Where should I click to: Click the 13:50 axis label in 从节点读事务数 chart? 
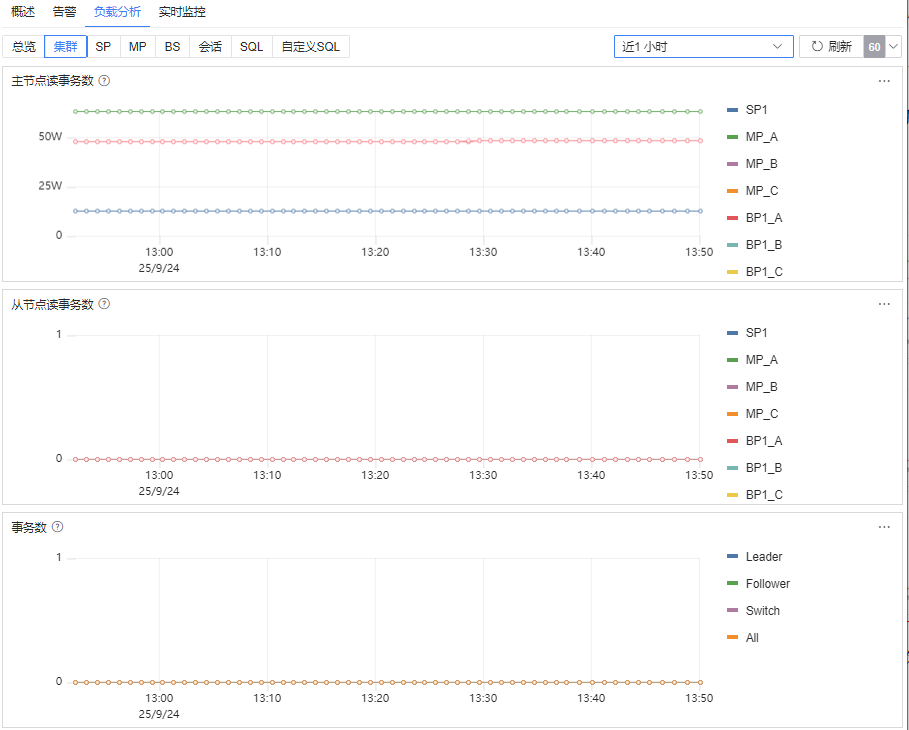click(x=699, y=475)
